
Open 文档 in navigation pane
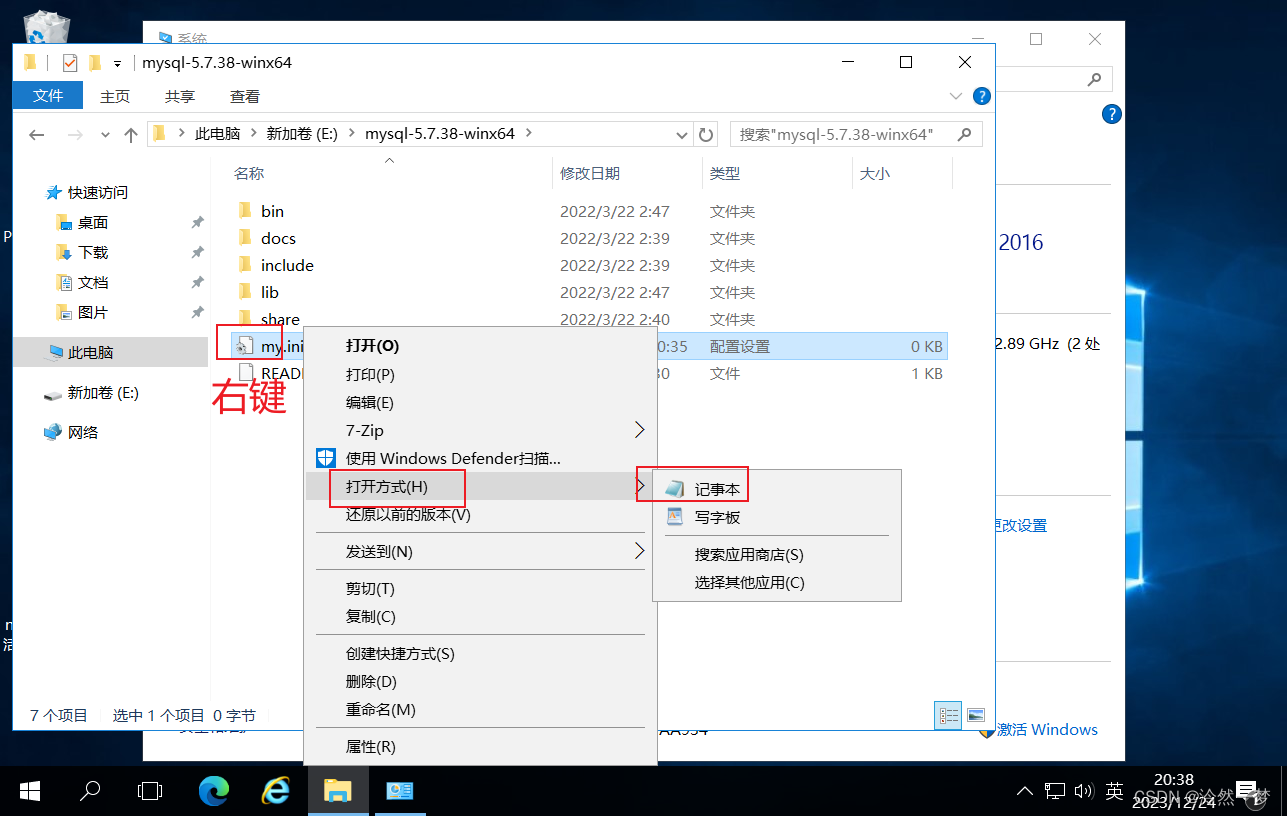tap(92, 282)
